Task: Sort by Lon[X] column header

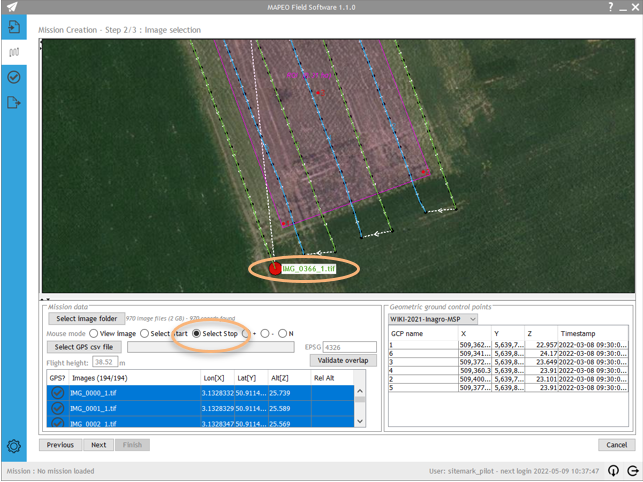Action: point(217,378)
